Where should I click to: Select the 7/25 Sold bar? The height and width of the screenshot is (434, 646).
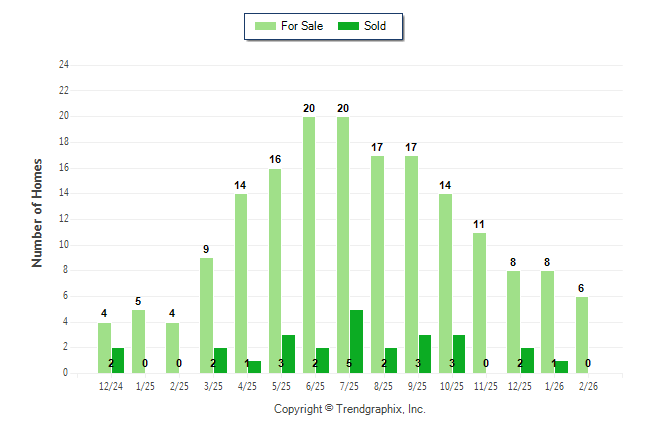coord(356,341)
